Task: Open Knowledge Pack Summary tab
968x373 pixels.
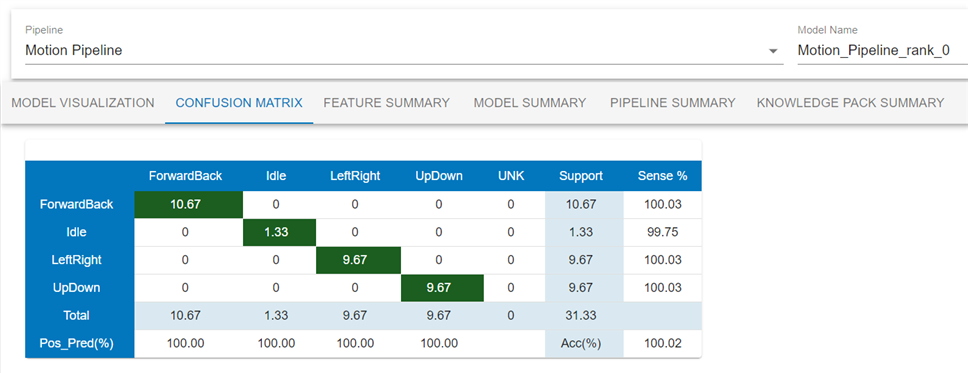Action: pyautogui.click(x=850, y=103)
